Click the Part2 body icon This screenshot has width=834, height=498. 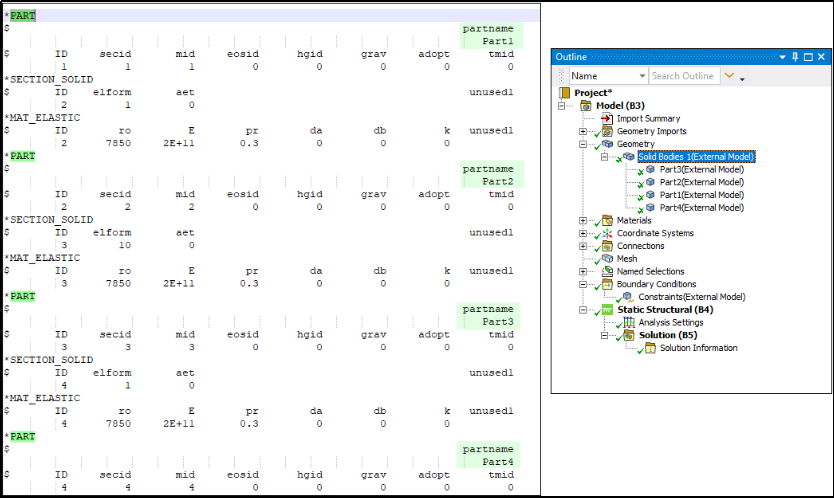(x=650, y=182)
